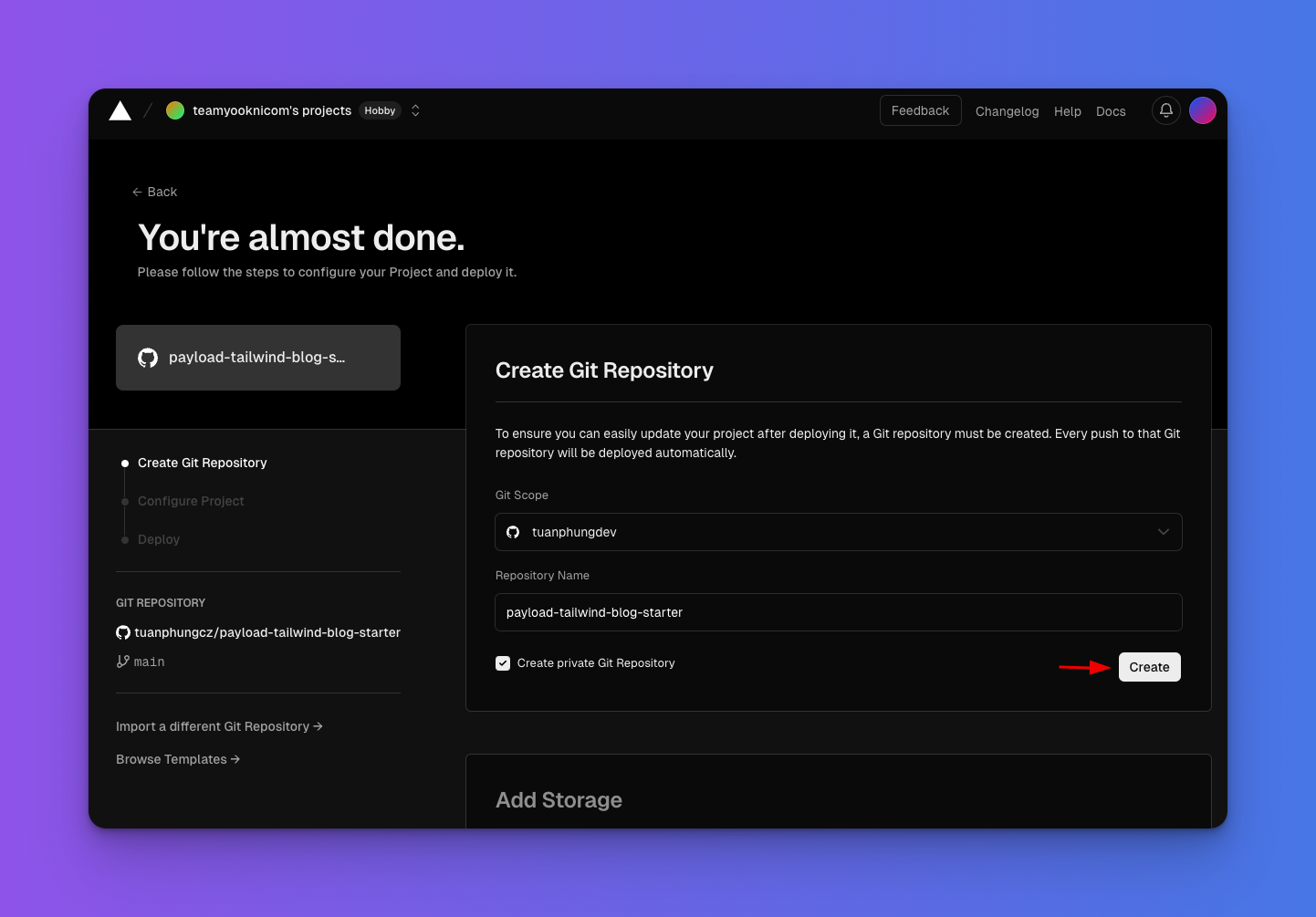Click the Create button

(x=1150, y=667)
